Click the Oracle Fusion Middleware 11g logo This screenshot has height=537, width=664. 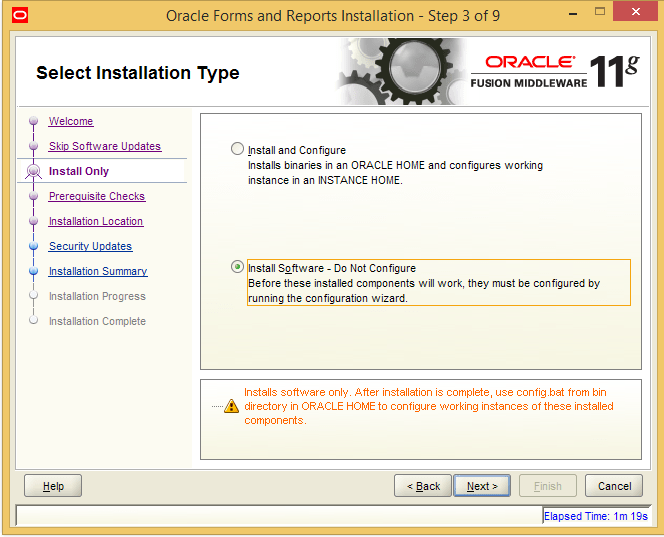click(555, 72)
